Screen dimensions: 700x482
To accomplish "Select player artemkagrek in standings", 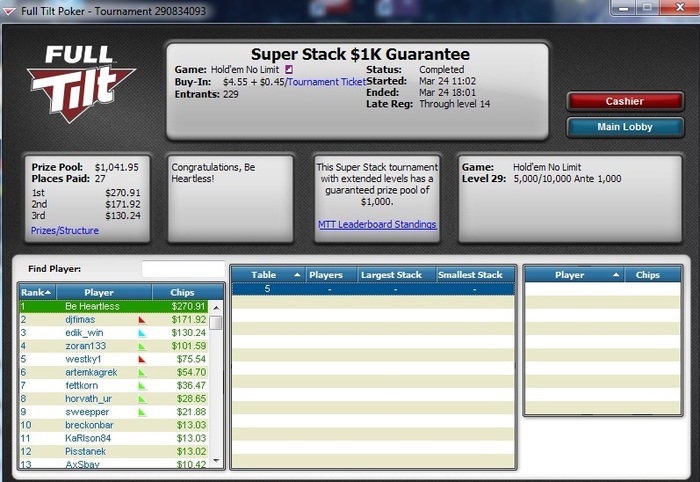I will click(114, 373).
